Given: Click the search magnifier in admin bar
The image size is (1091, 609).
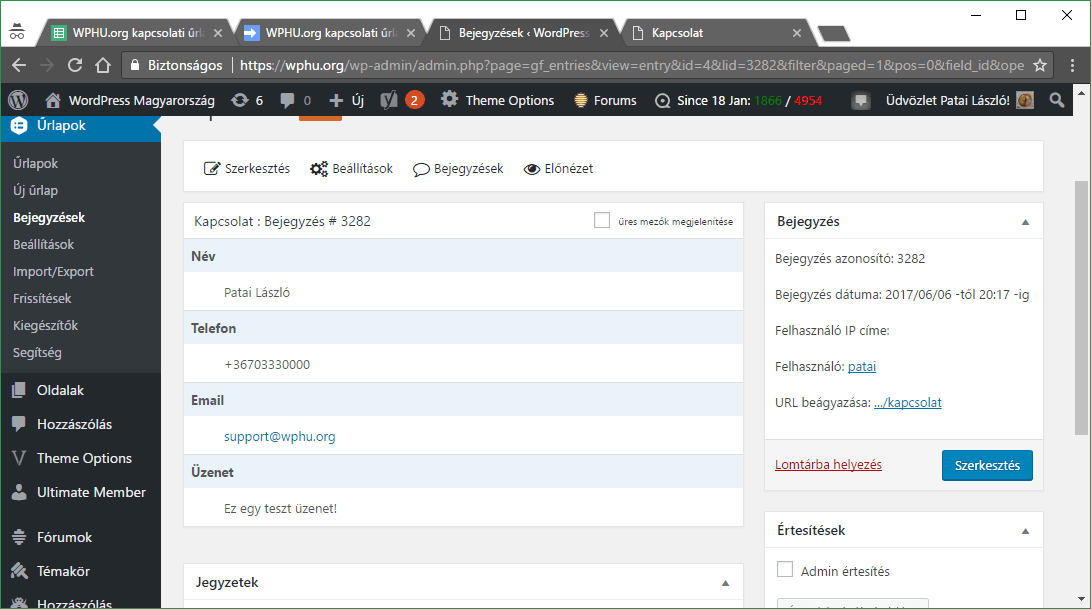Looking at the screenshot, I should point(1057,100).
